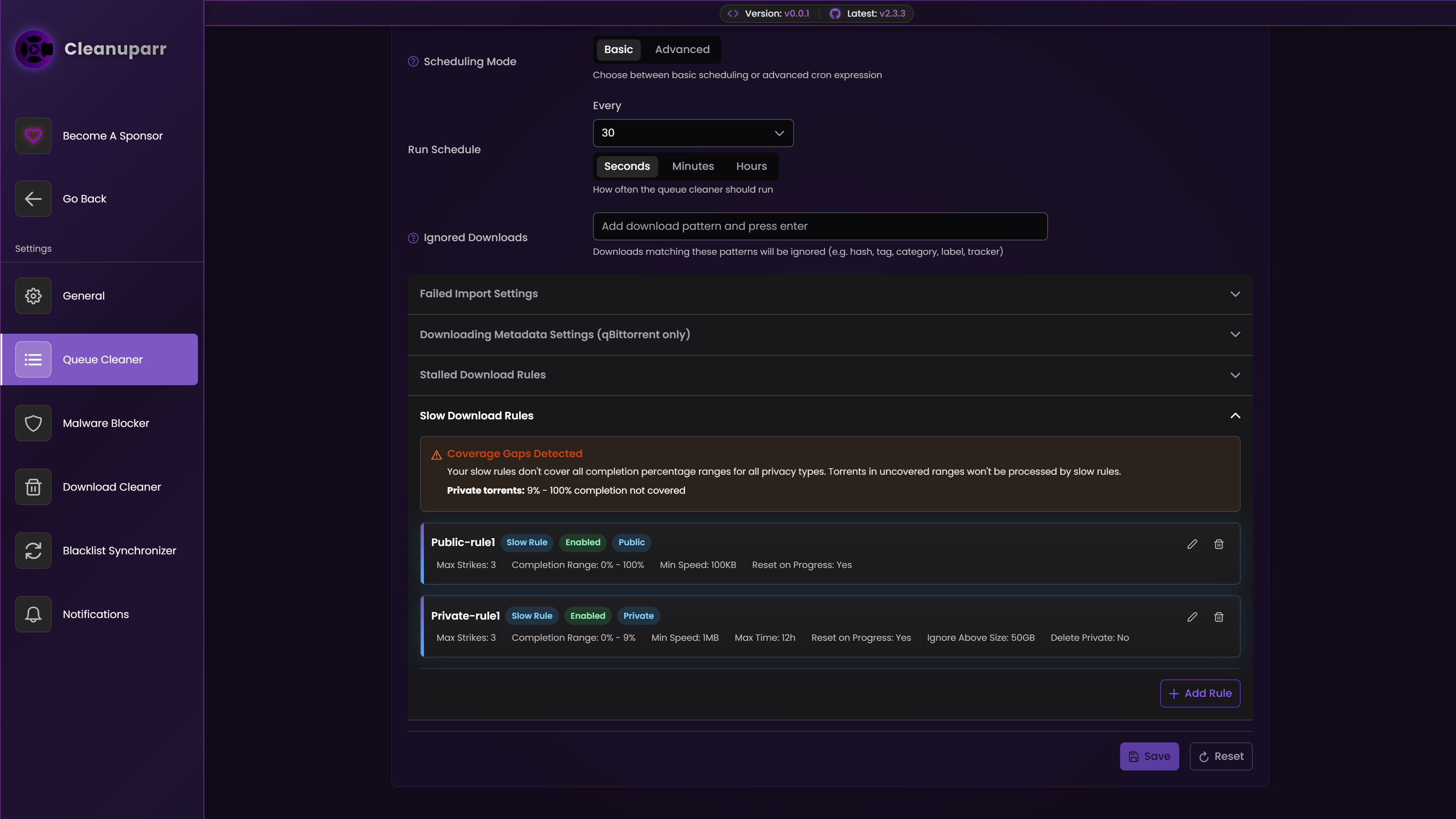Switch scheduling mode to Advanced

coord(682,50)
